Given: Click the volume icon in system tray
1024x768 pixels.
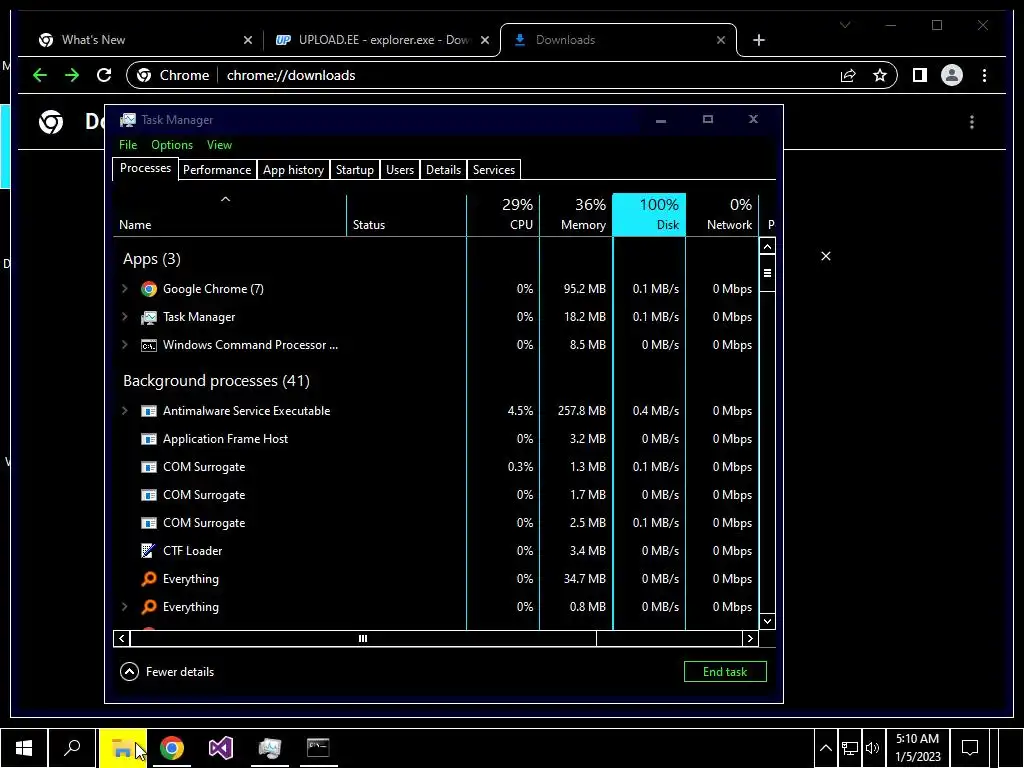Looking at the screenshot, I should [872, 748].
